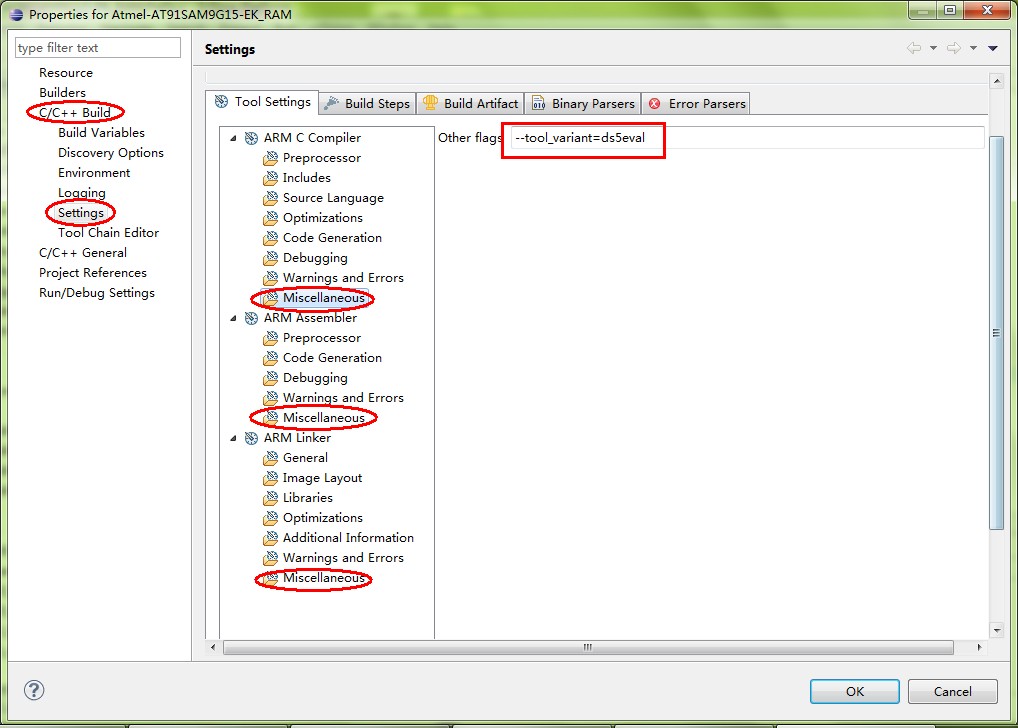1018x728 pixels.
Task: Collapse the ARM Assembler tree node
Action: pos(233,318)
